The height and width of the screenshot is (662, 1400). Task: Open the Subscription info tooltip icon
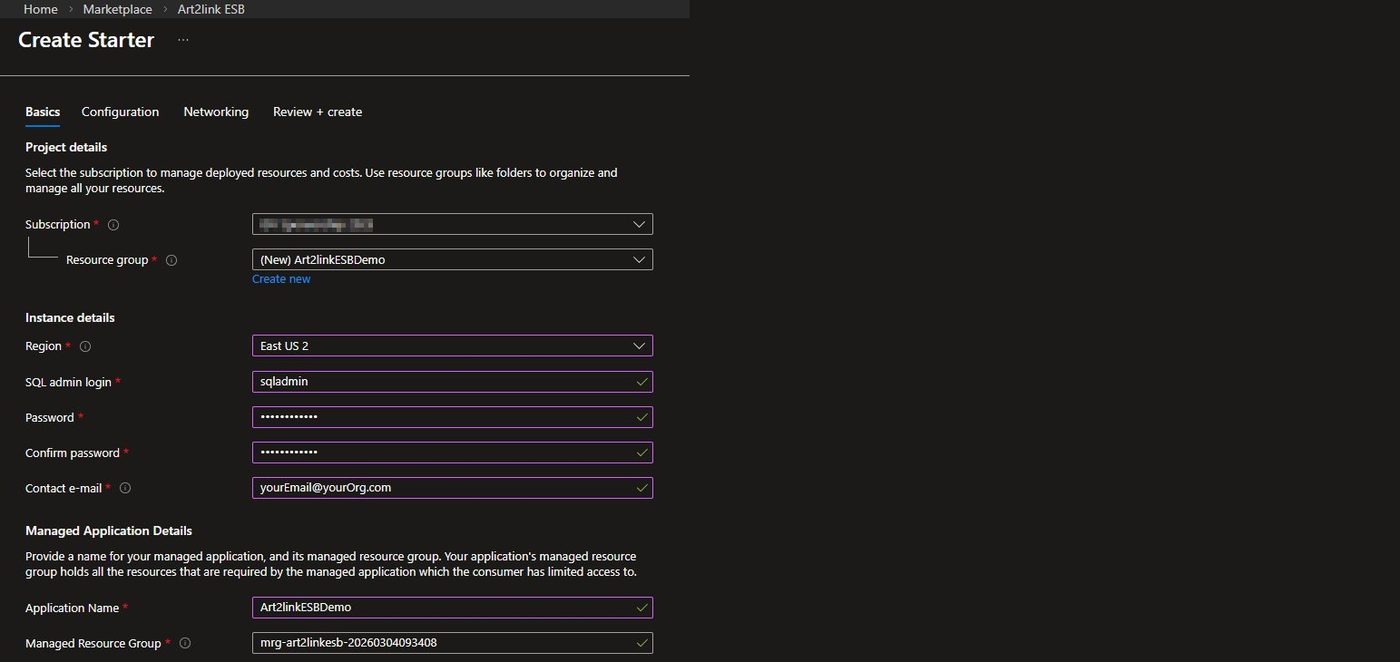coord(112,224)
